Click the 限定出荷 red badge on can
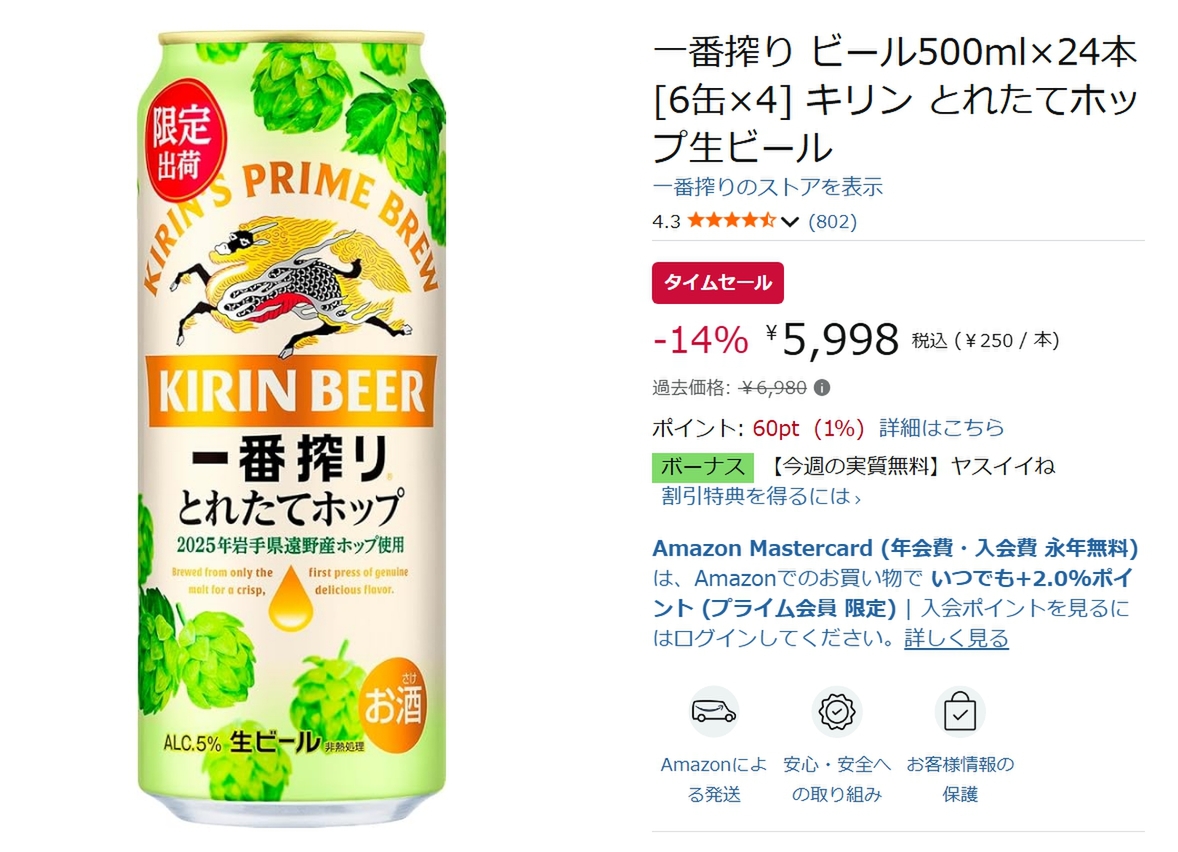1178x852 pixels. [182, 142]
